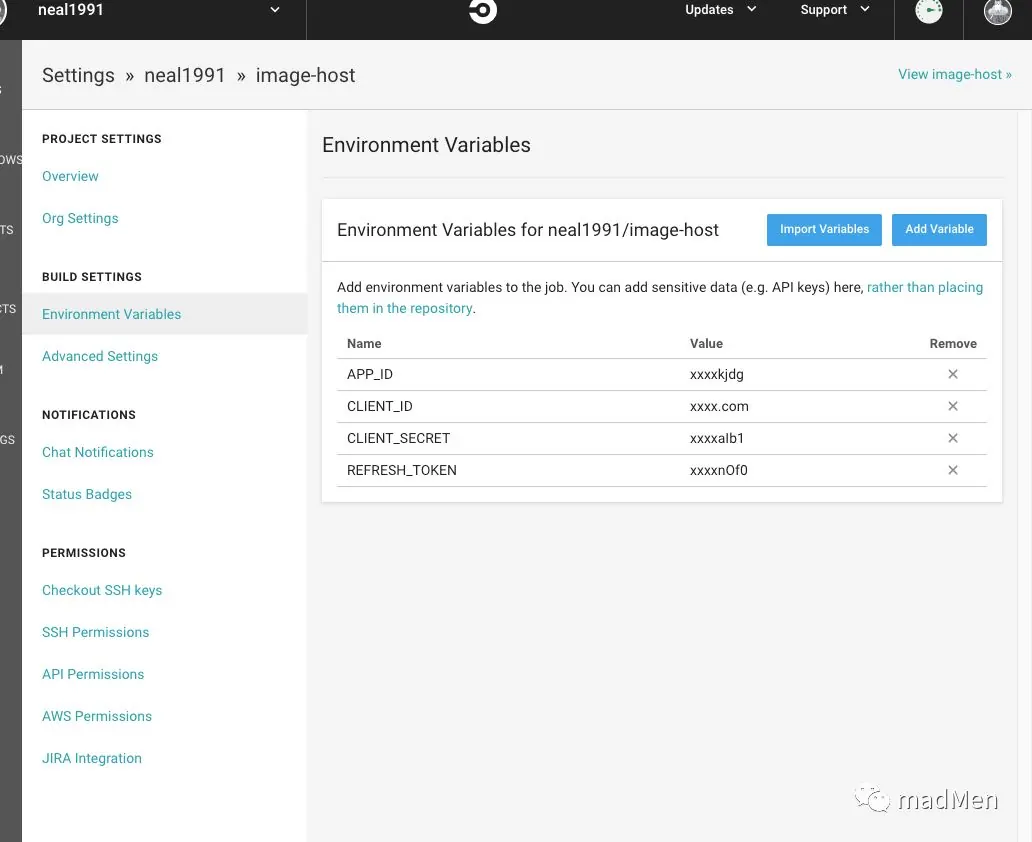
Task: Click the value xxxx.com
Action: (719, 406)
